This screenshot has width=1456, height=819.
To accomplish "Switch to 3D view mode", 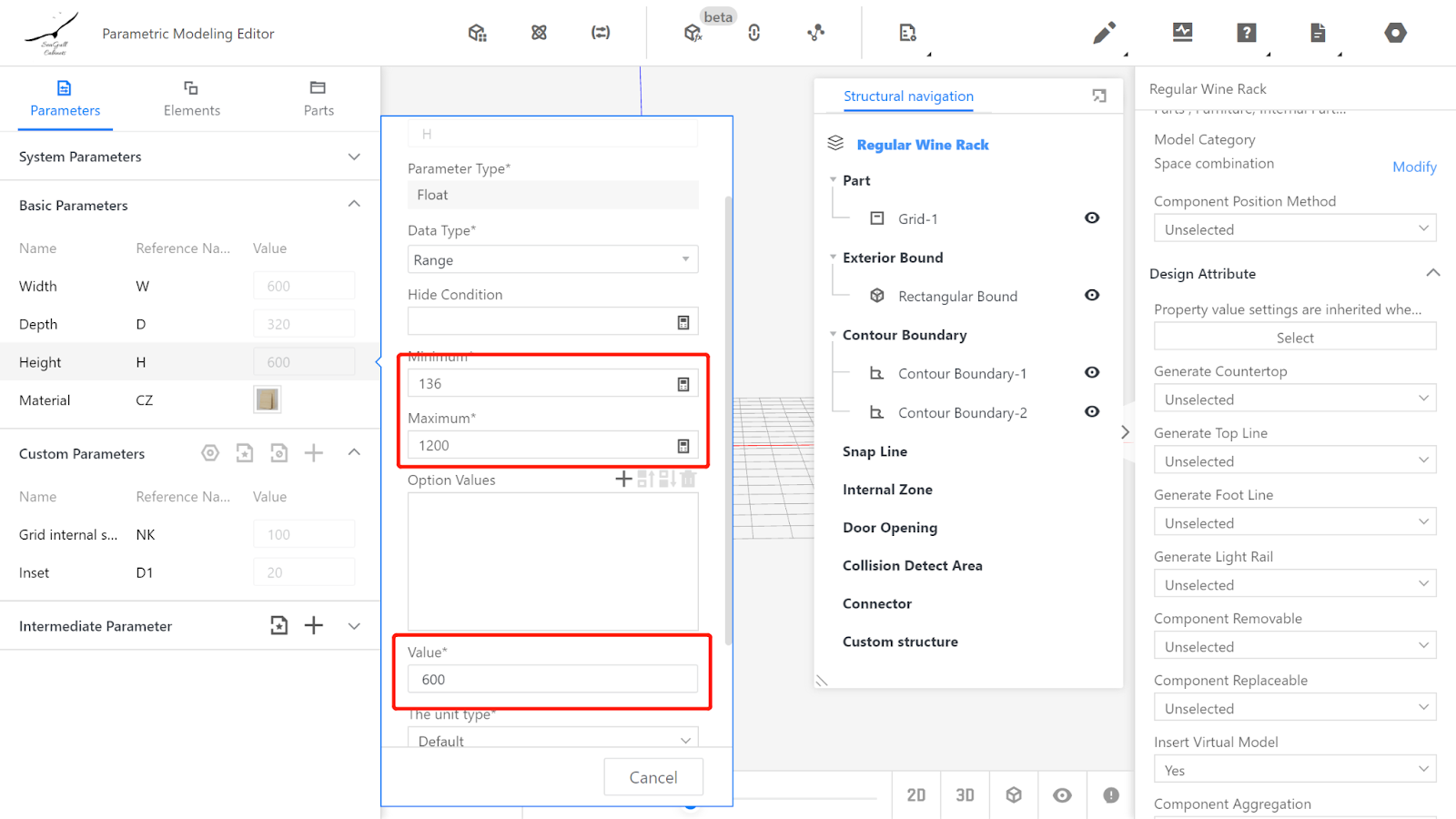I will [x=965, y=795].
